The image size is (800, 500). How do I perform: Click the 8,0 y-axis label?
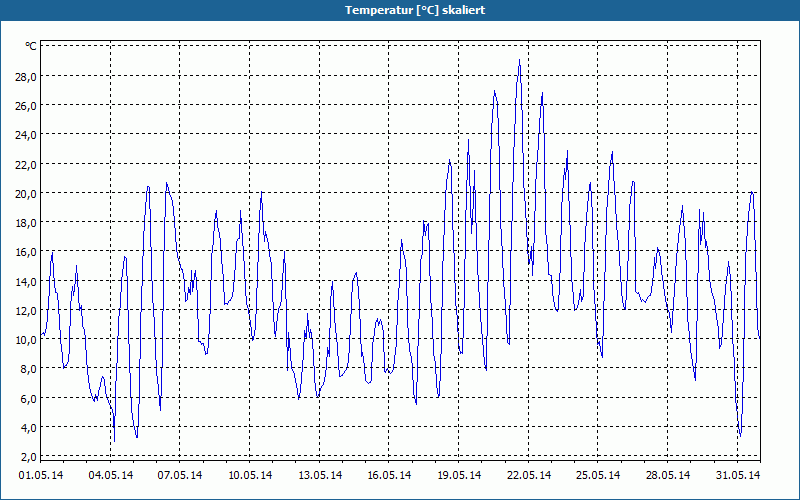tap(29, 368)
